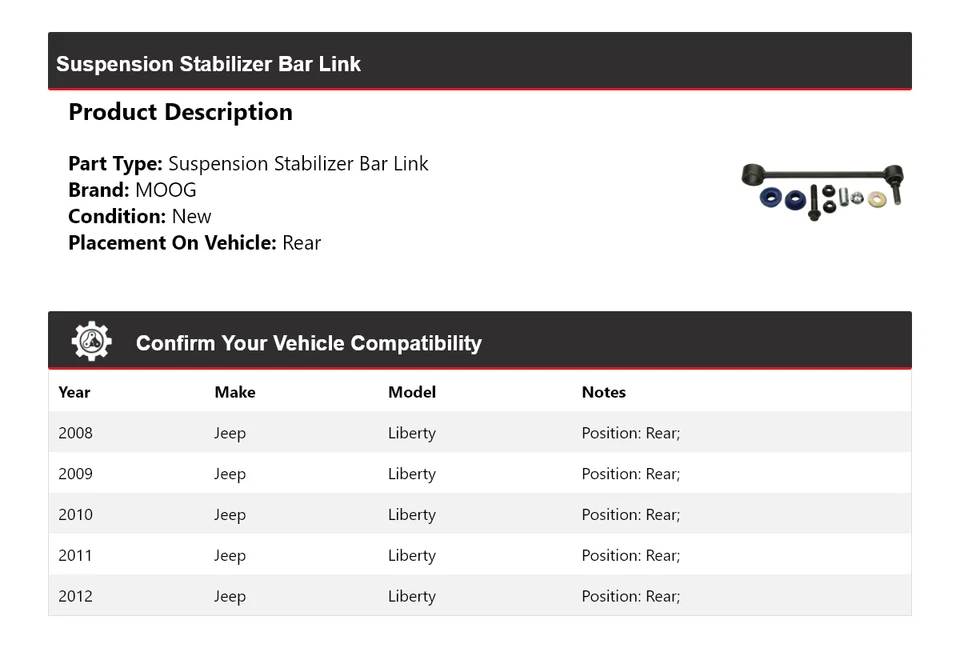Click the 2009 year row cell
This screenshot has height=648, width=960.
(75, 474)
